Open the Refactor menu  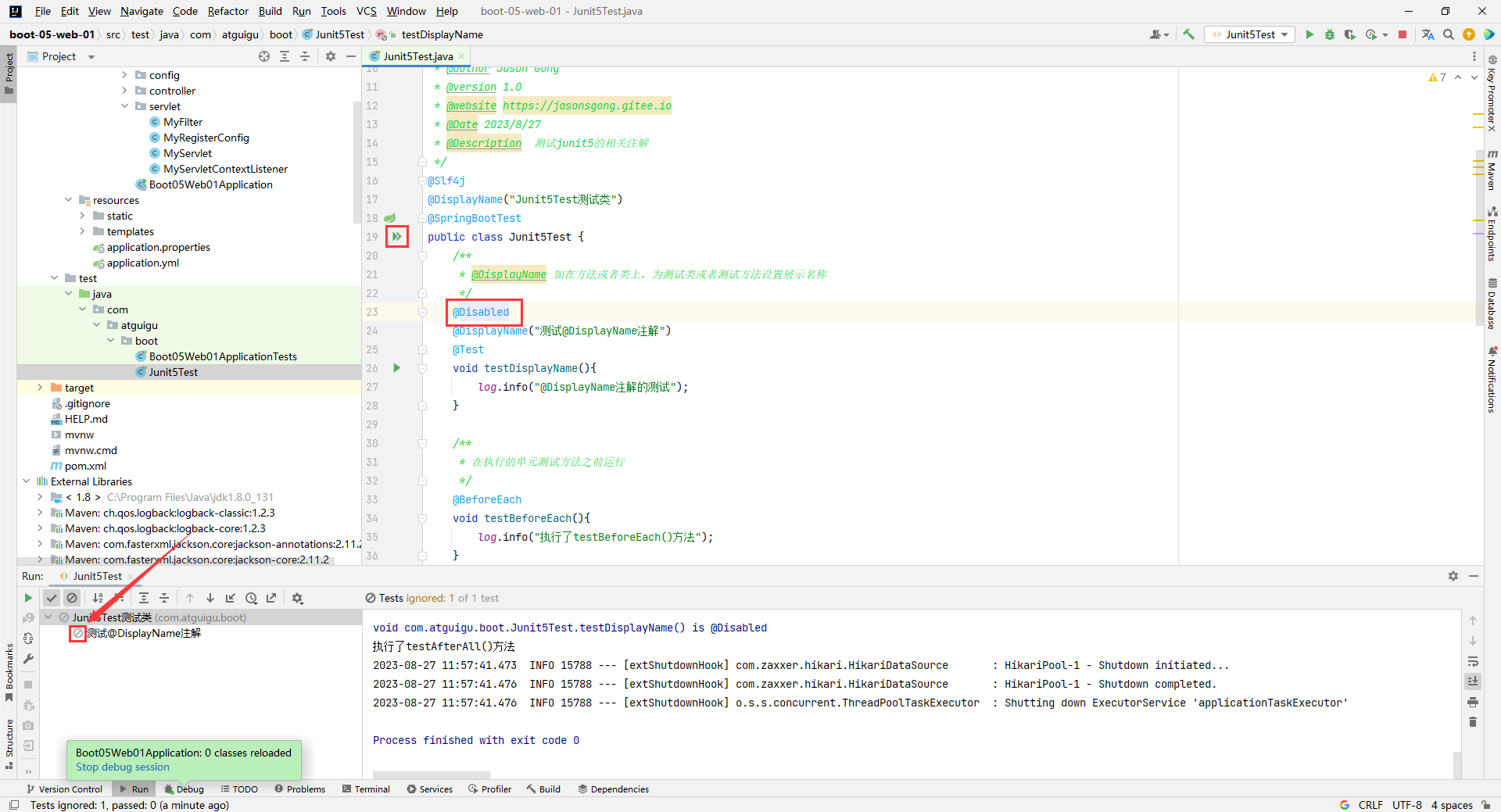point(227,11)
